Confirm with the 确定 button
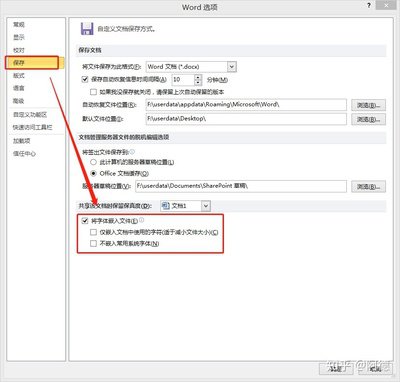The width and height of the screenshot is (400, 382). (336, 368)
